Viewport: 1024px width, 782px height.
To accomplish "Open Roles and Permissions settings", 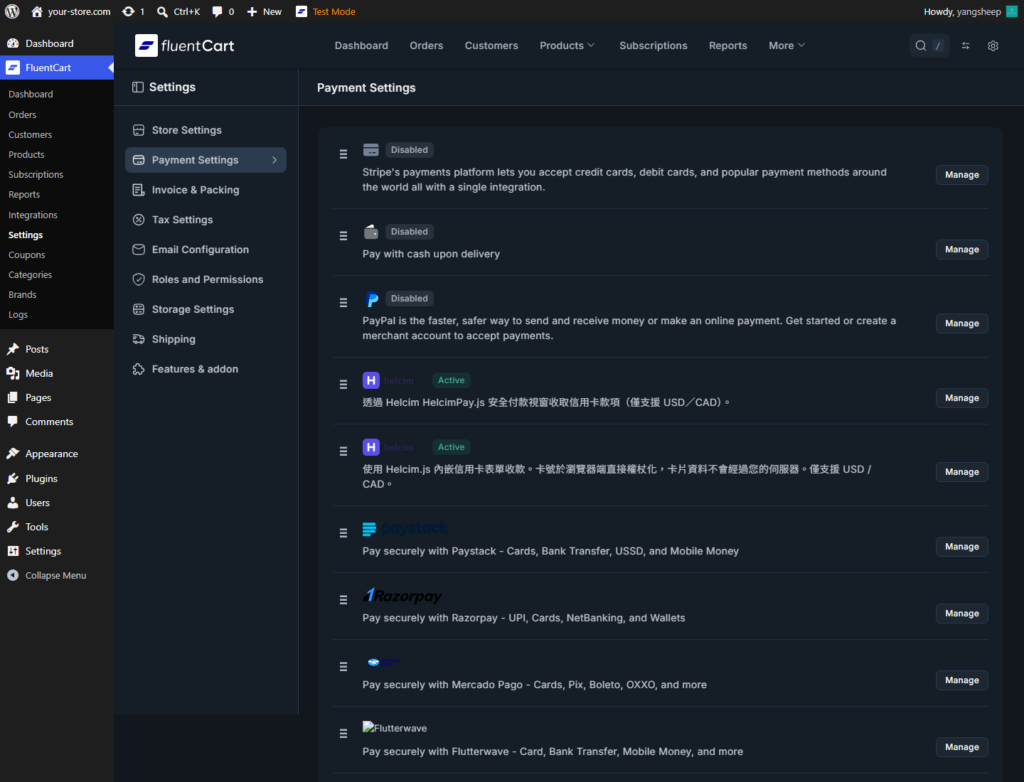I will [206, 280].
